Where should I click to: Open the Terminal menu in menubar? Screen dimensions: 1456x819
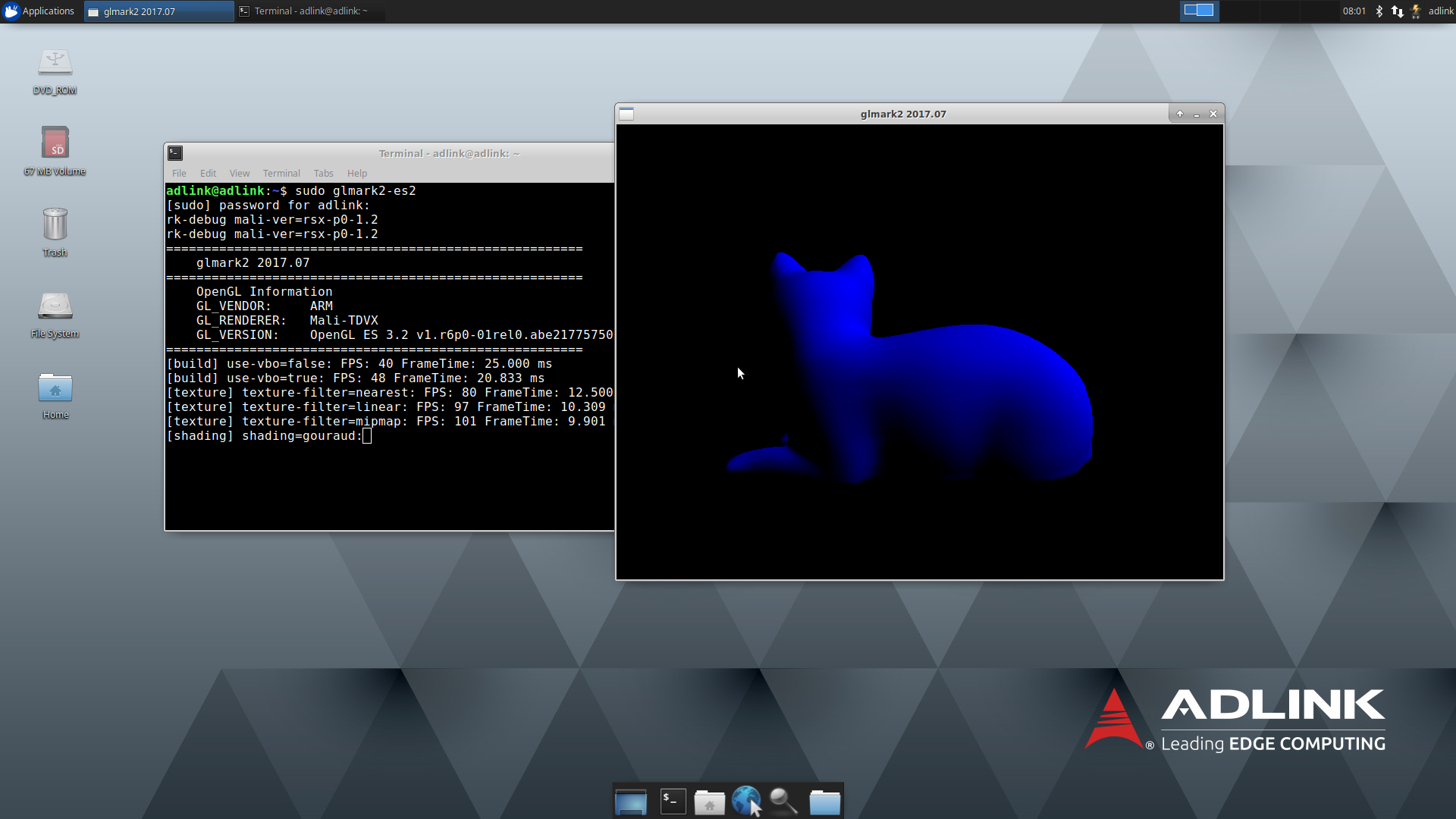pyautogui.click(x=281, y=173)
